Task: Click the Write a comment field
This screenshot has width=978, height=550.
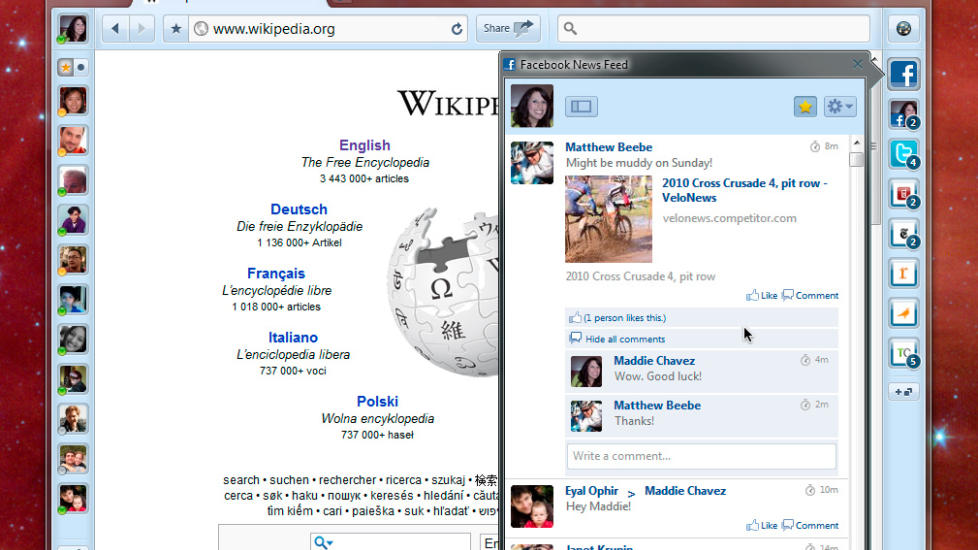Action: pos(701,456)
